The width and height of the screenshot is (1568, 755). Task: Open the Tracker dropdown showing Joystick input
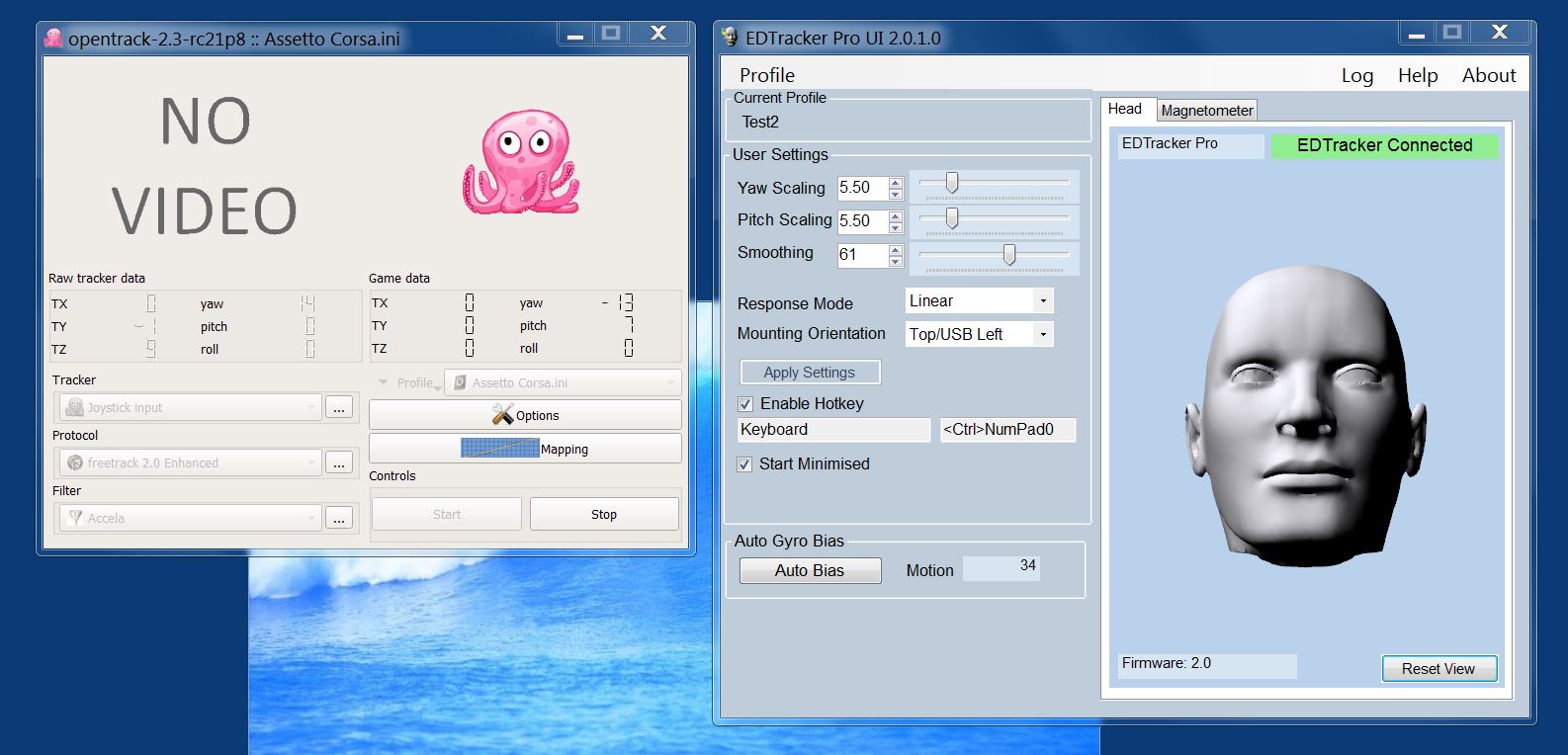[x=191, y=407]
